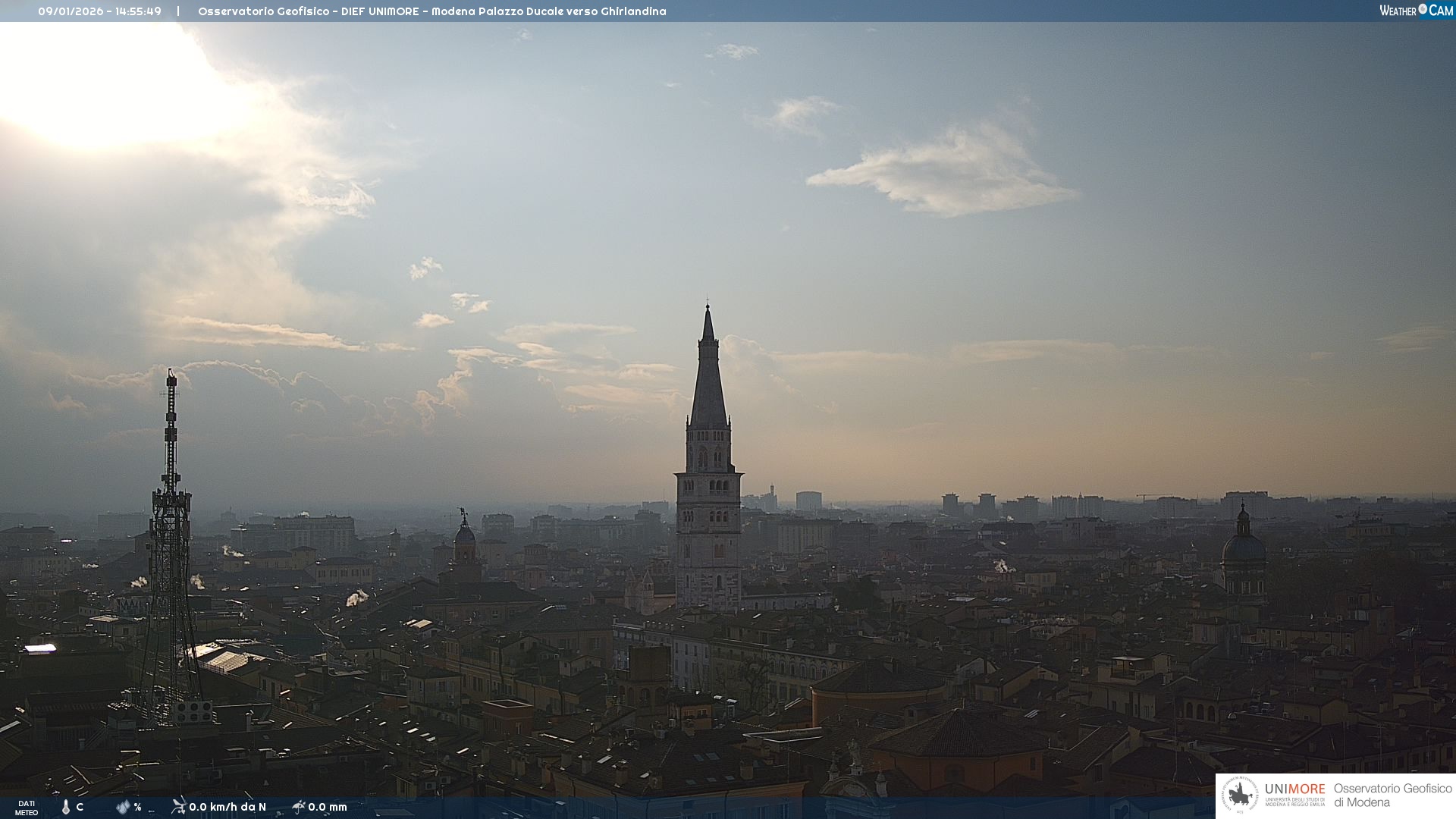Click the anemometer wind icon
Viewport: 1456px width, 819px height.
(178, 806)
